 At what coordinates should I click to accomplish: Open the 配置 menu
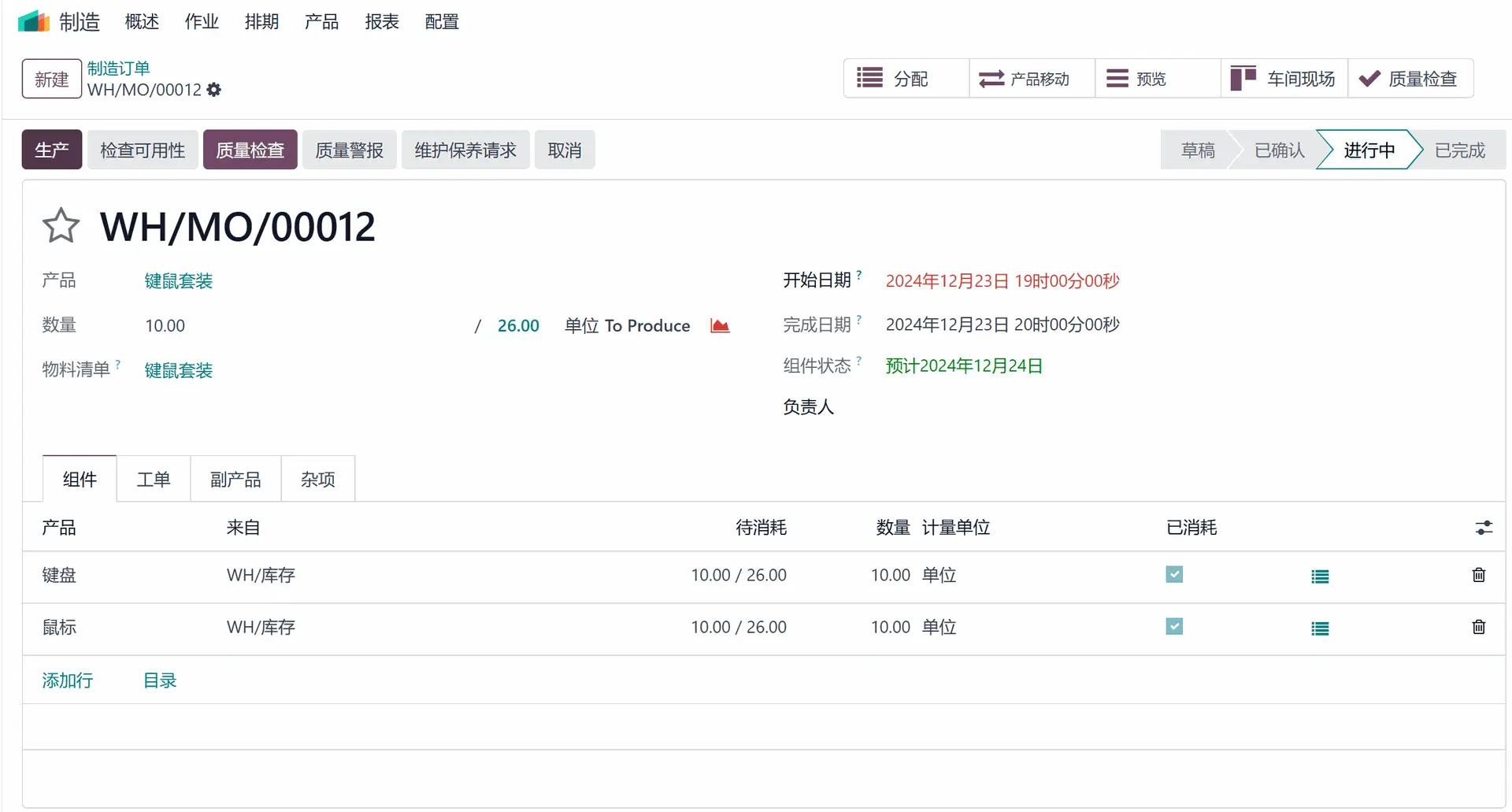[442, 21]
